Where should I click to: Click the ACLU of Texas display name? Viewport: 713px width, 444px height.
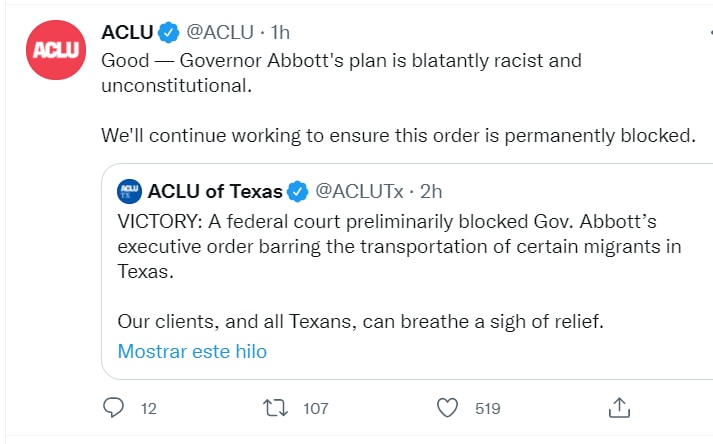pos(215,190)
